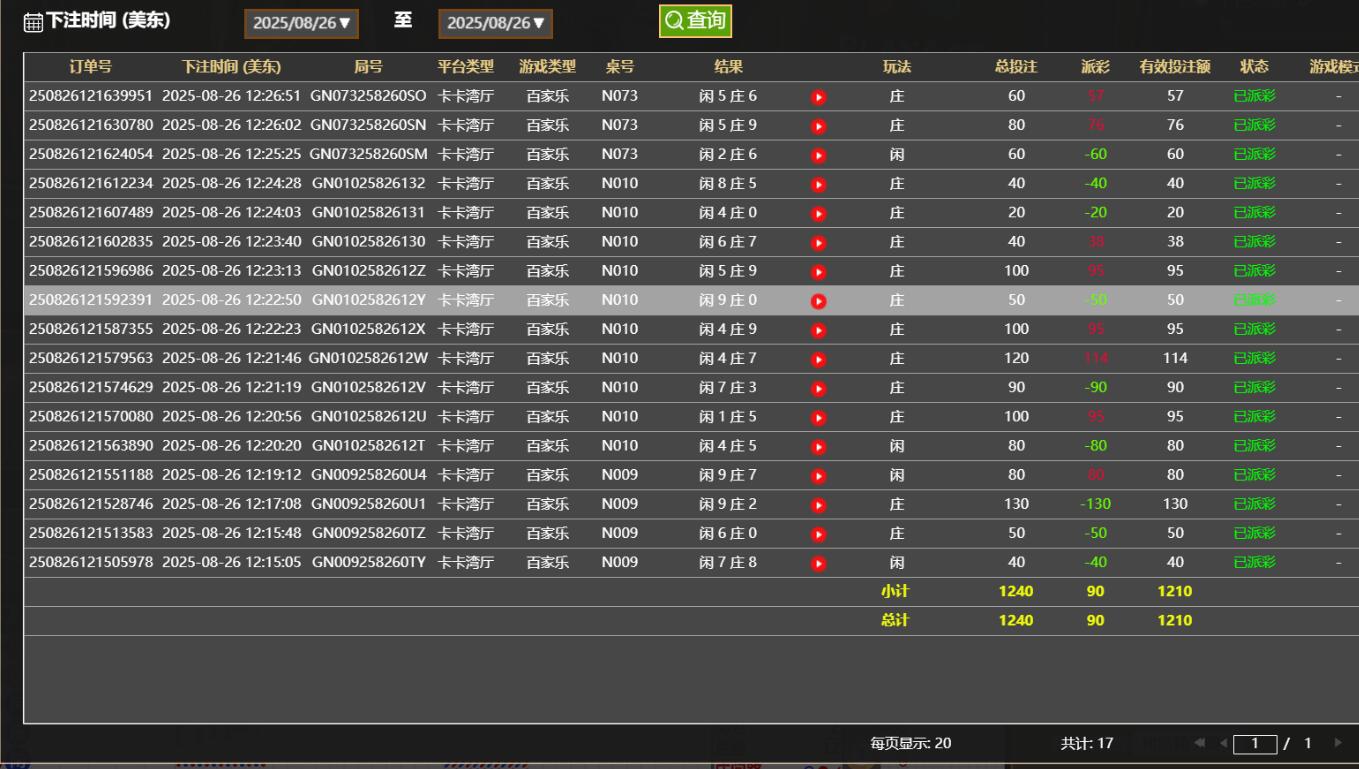1359x769 pixels.
Task: Jump to the first page arrow
Action: (1200, 743)
